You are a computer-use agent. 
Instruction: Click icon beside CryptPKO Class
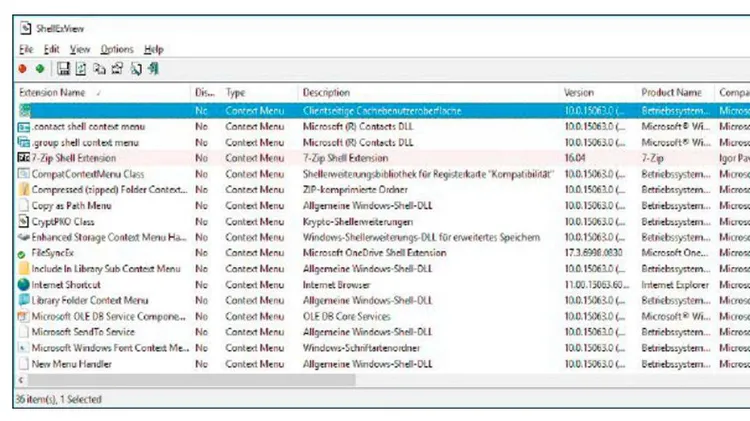[x=23, y=222]
